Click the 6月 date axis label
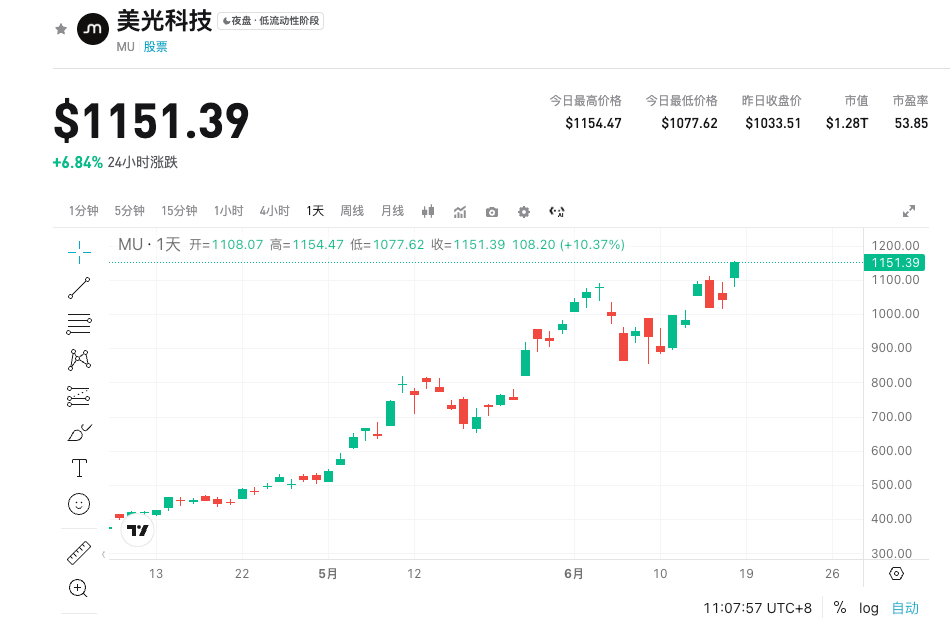 pos(574,574)
